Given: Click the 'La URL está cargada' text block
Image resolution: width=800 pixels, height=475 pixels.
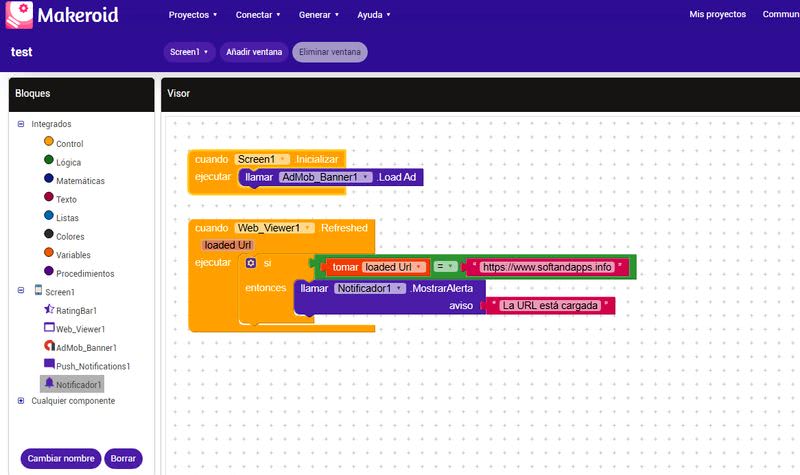Looking at the screenshot, I should click(550, 306).
